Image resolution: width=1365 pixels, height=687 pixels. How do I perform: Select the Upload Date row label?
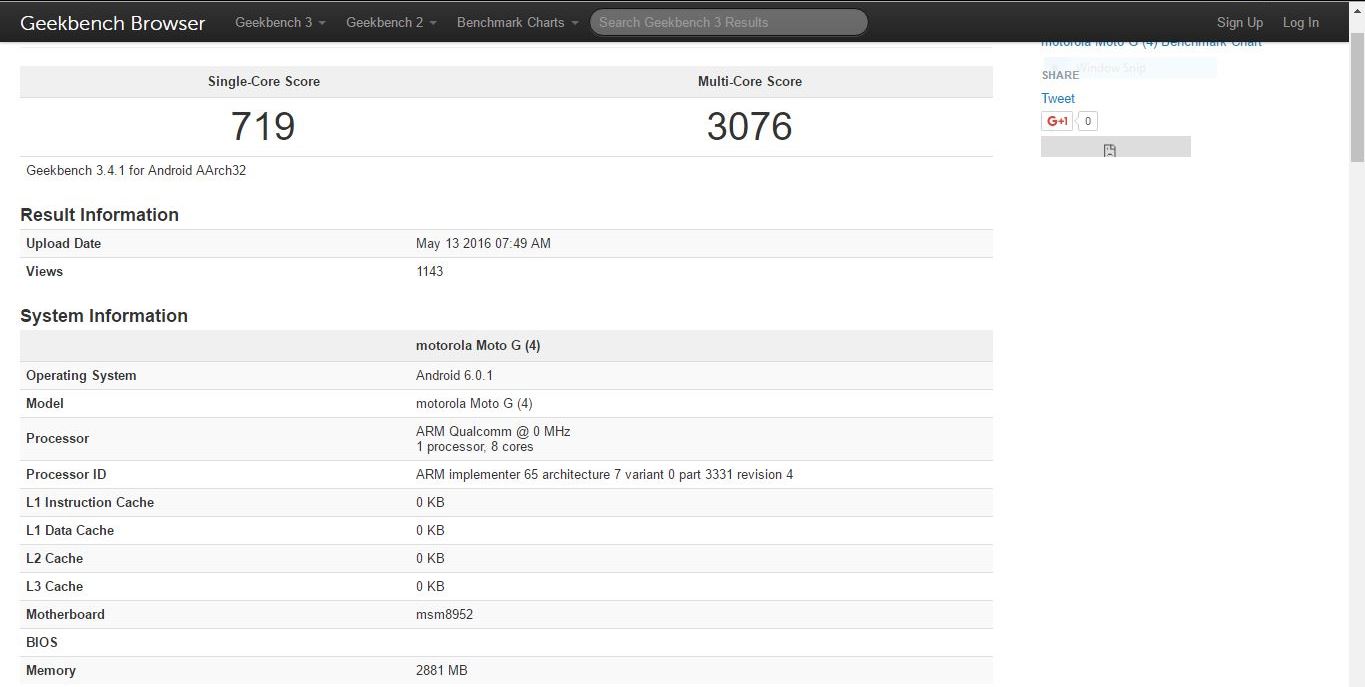[63, 243]
